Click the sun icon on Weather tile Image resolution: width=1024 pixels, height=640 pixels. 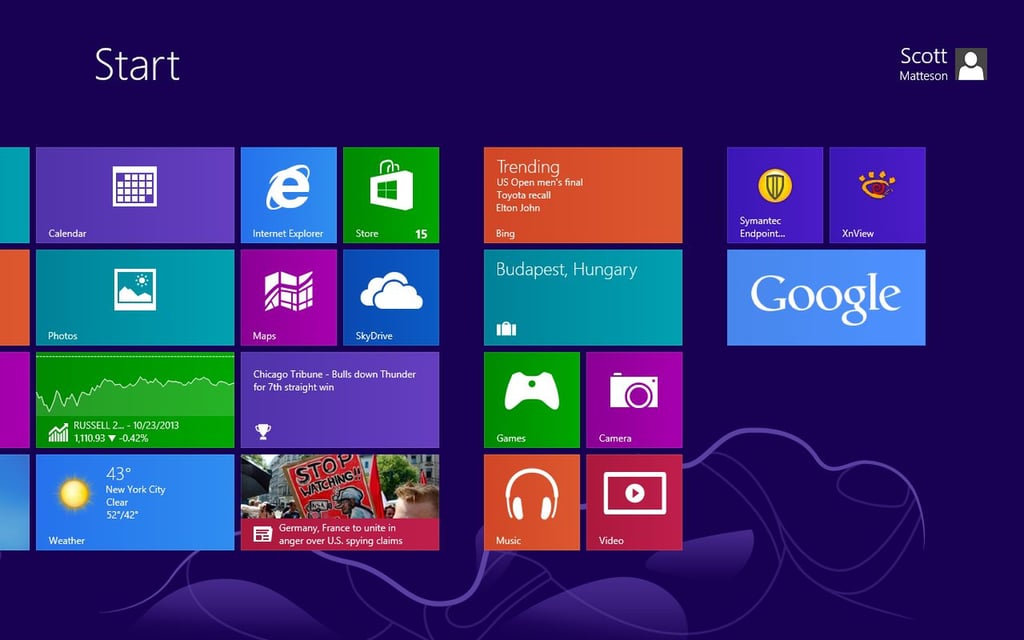coord(74,493)
